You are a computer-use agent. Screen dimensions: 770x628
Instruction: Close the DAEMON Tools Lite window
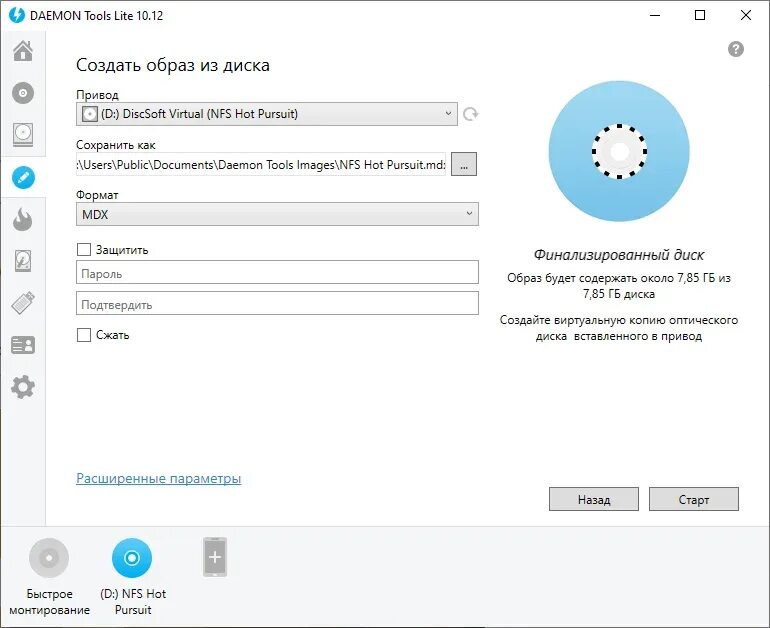coord(745,15)
